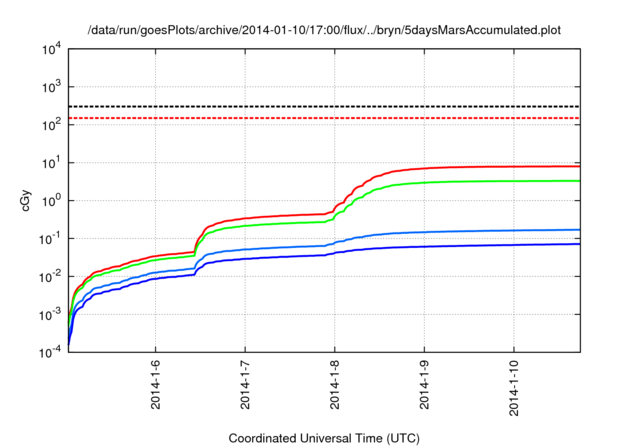
Task: Click the 2014-1-8 date tick label
Action: [335, 385]
